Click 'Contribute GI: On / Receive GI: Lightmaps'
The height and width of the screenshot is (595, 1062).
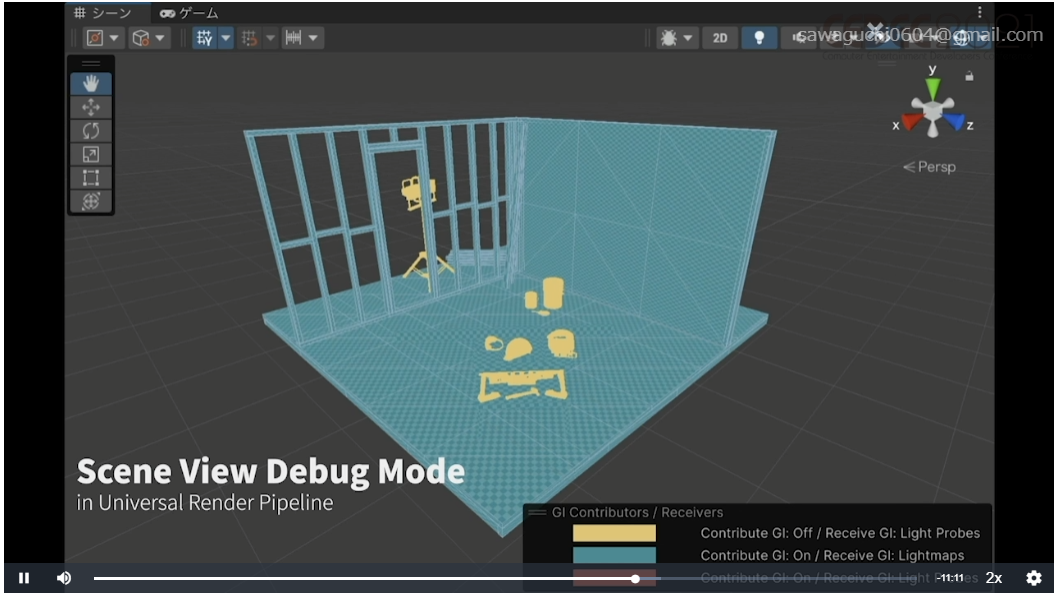[832, 556]
